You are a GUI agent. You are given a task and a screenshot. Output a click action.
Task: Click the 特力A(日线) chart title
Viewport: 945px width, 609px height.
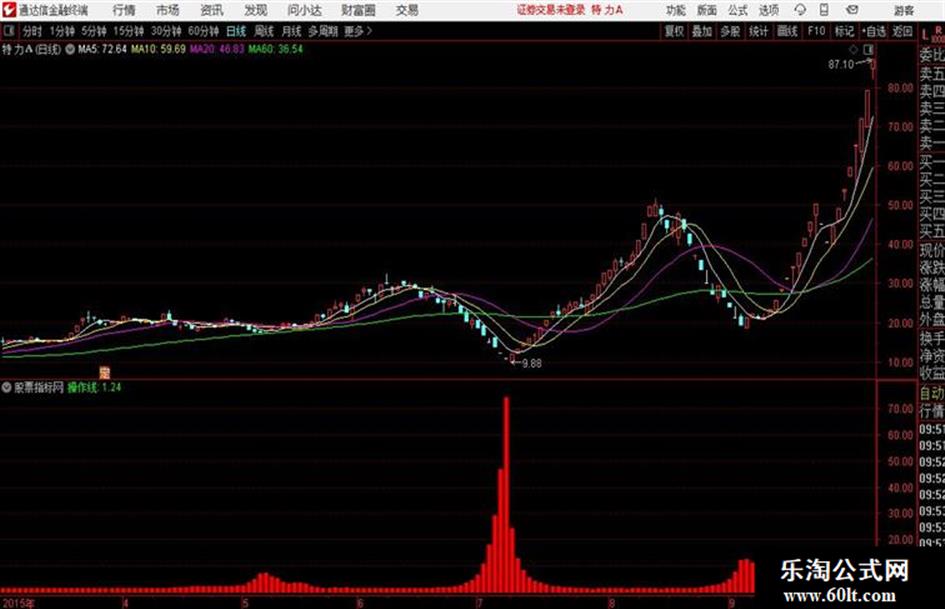[31, 49]
